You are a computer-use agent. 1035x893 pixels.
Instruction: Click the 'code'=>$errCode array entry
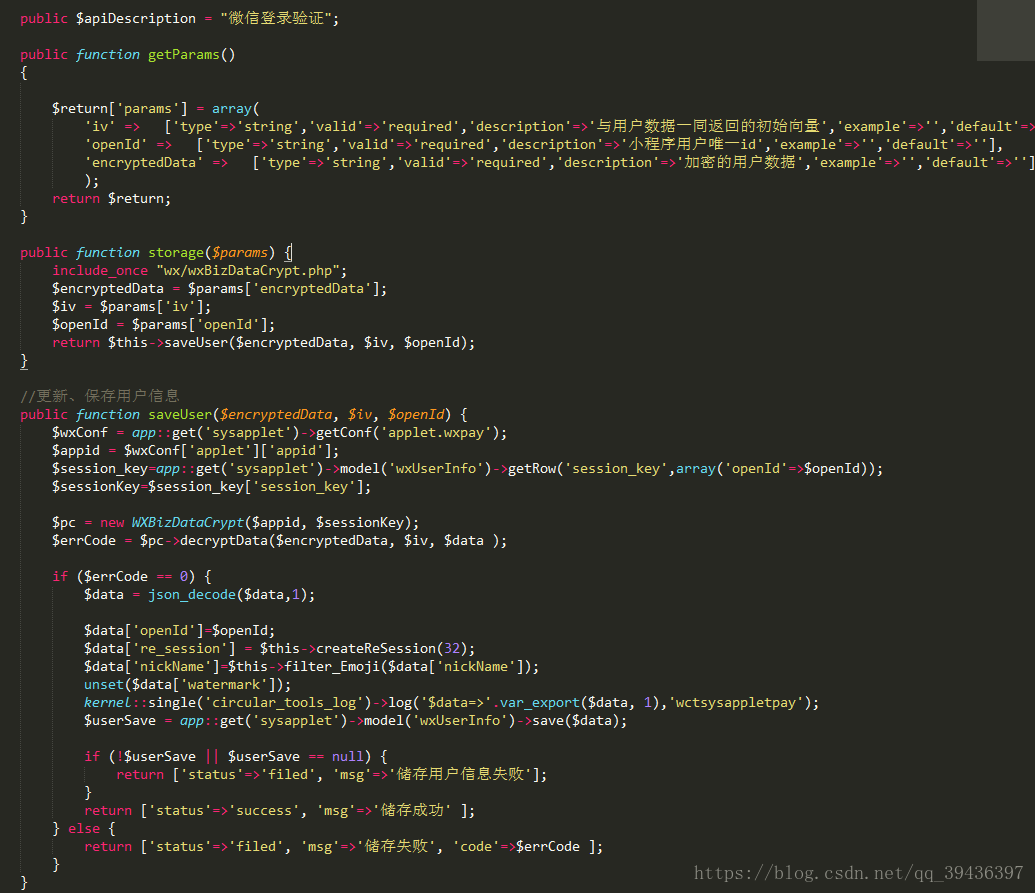(x=516, y=847)
